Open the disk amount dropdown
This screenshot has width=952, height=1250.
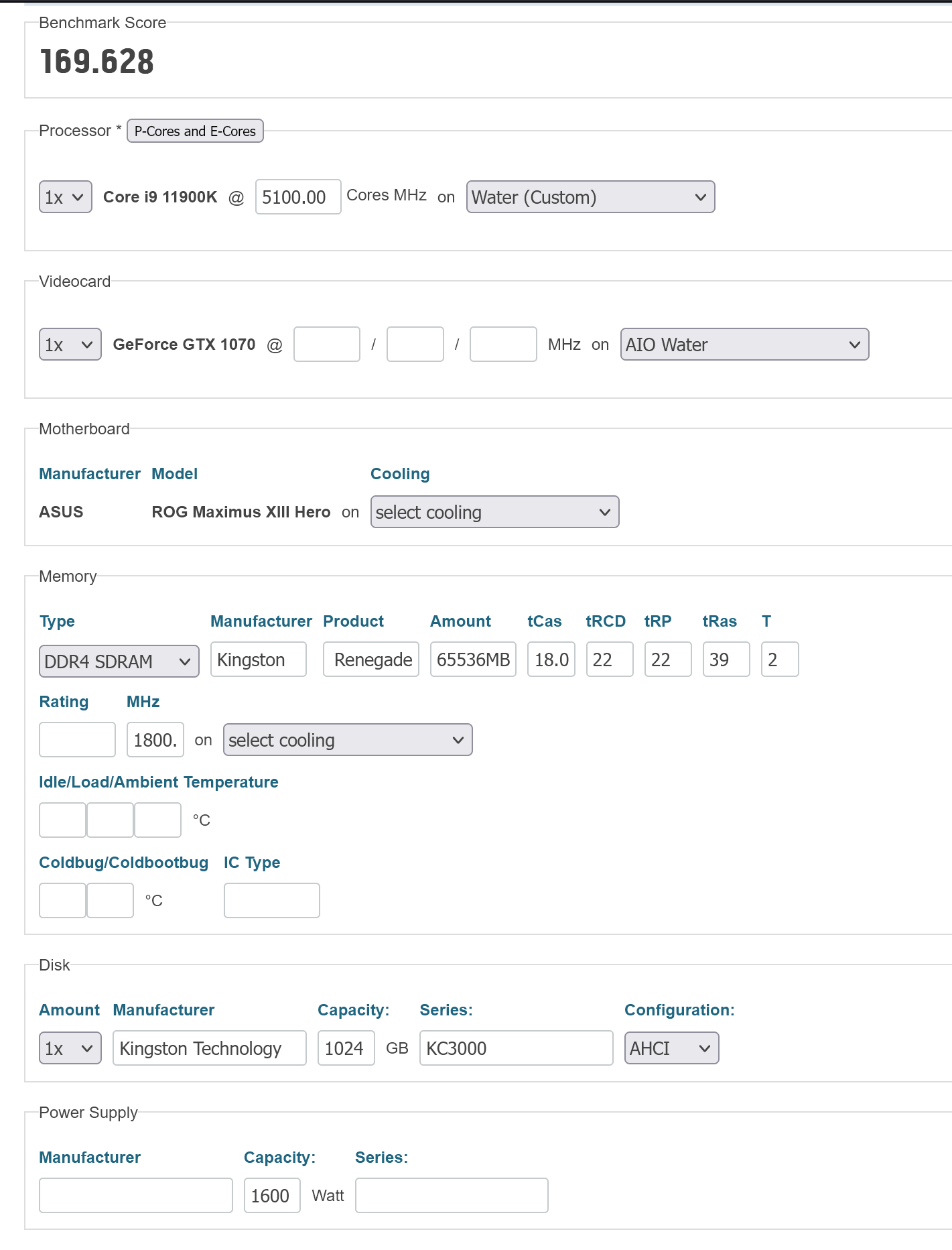(70, 1048)
